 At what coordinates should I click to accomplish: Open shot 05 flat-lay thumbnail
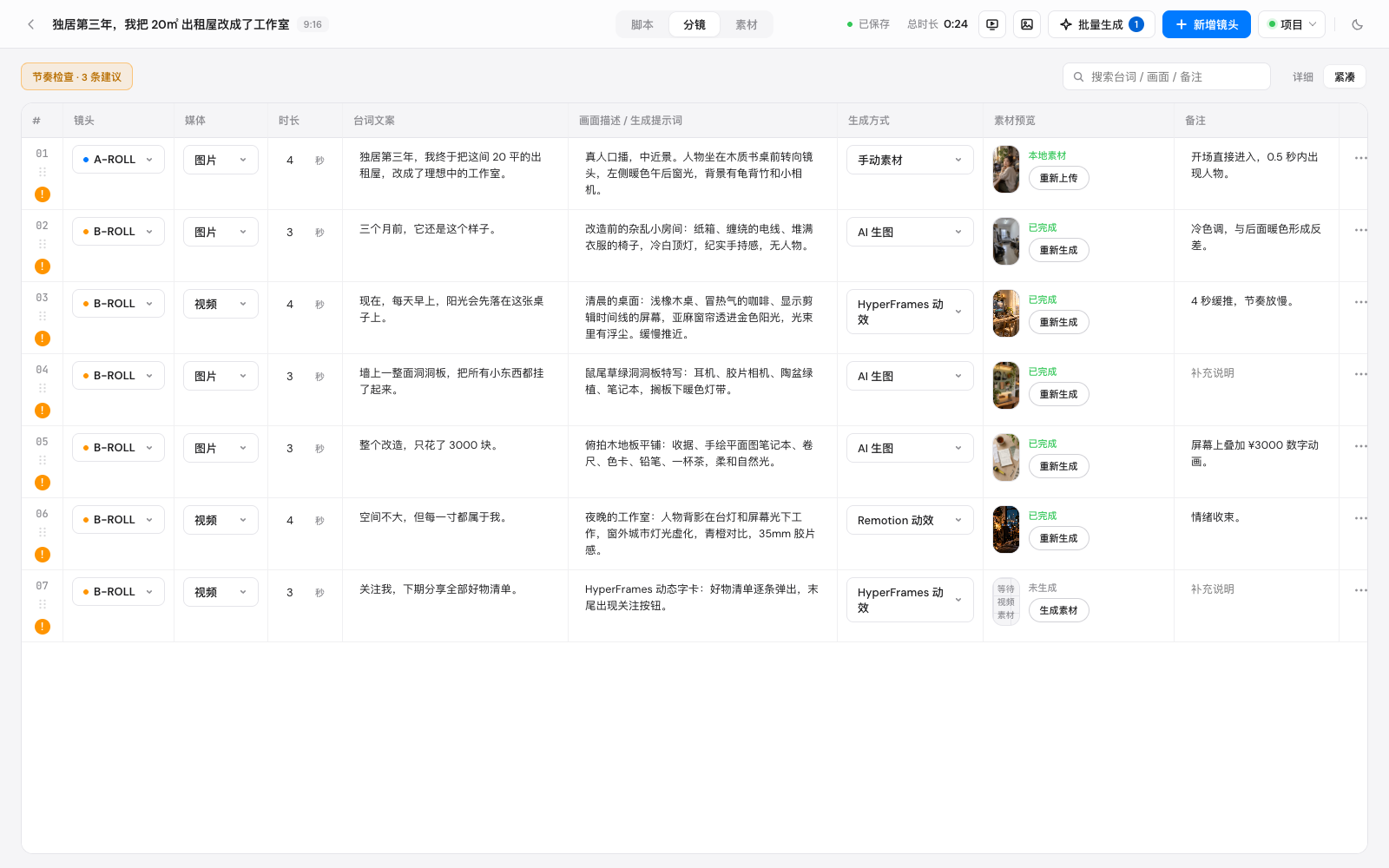[x=1006, y=457]
